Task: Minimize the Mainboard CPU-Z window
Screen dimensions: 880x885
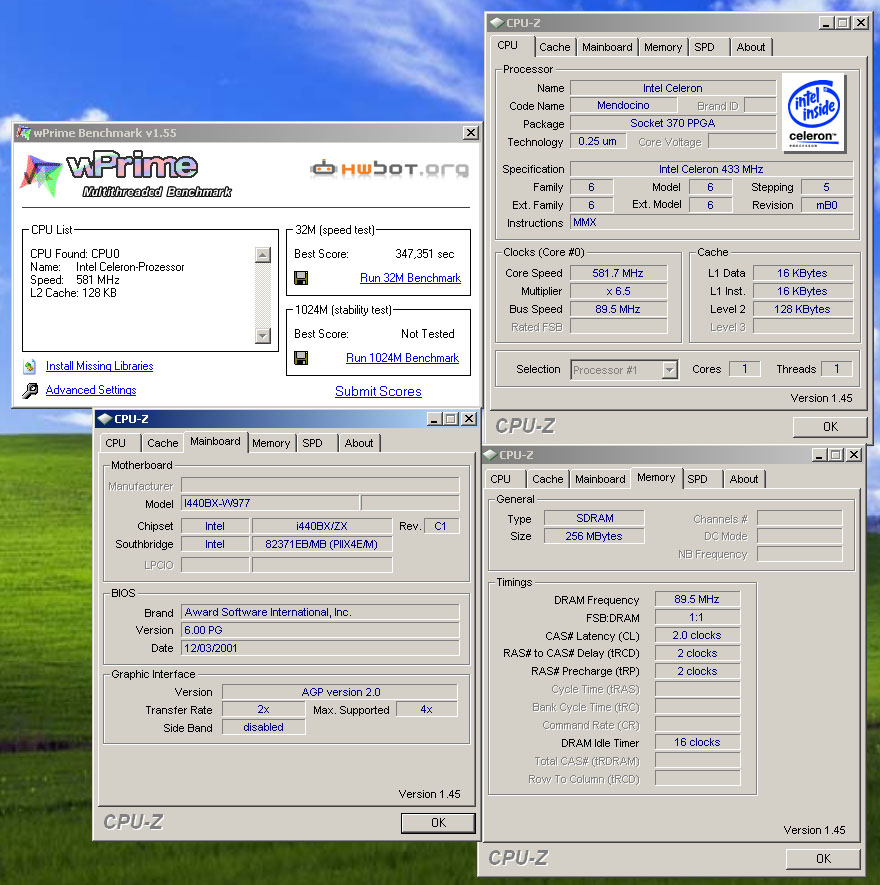Action: pyautogui.click(x=434, y=419)
